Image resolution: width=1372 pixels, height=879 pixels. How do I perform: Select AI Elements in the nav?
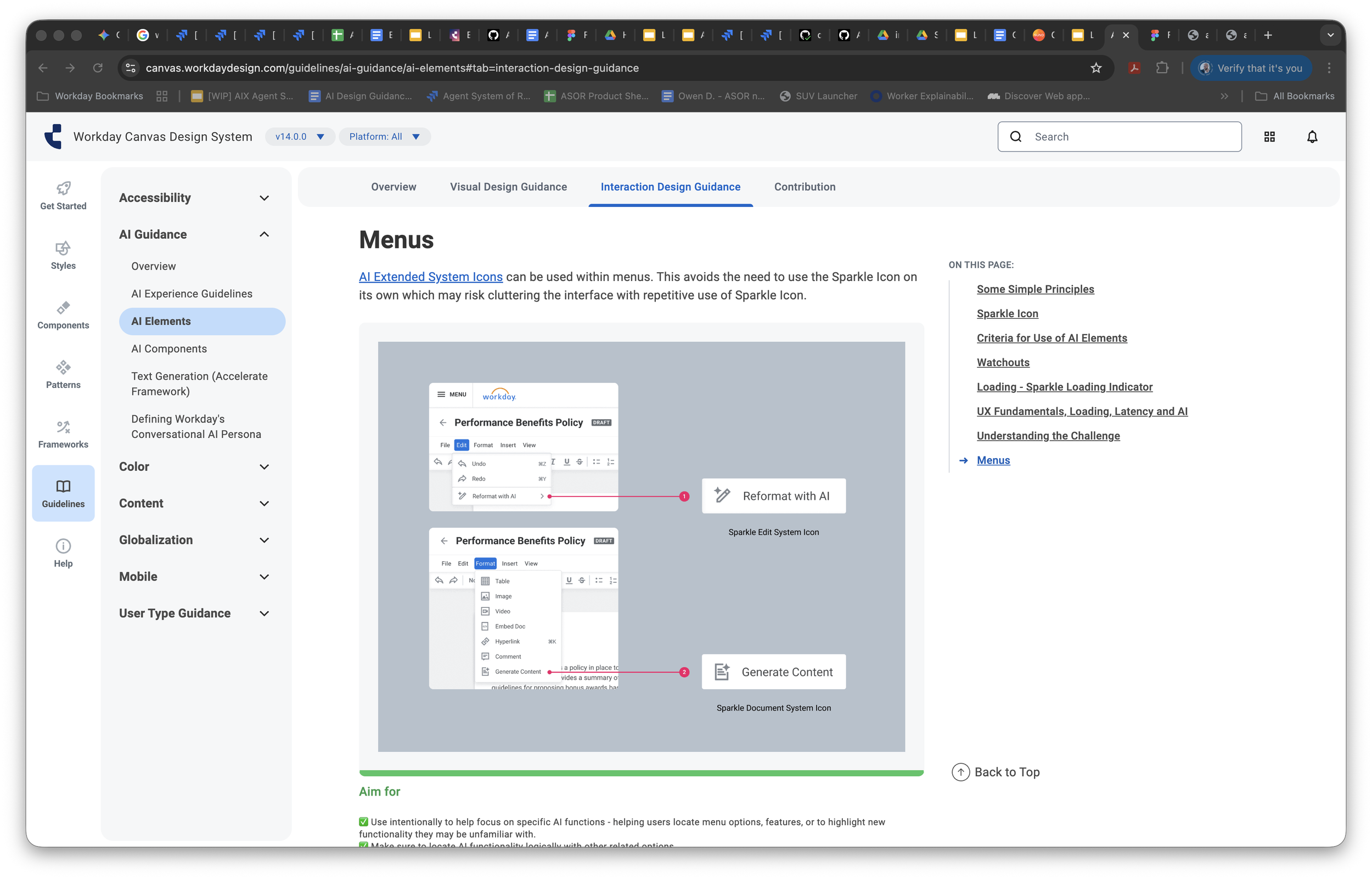tap(202, 322)
